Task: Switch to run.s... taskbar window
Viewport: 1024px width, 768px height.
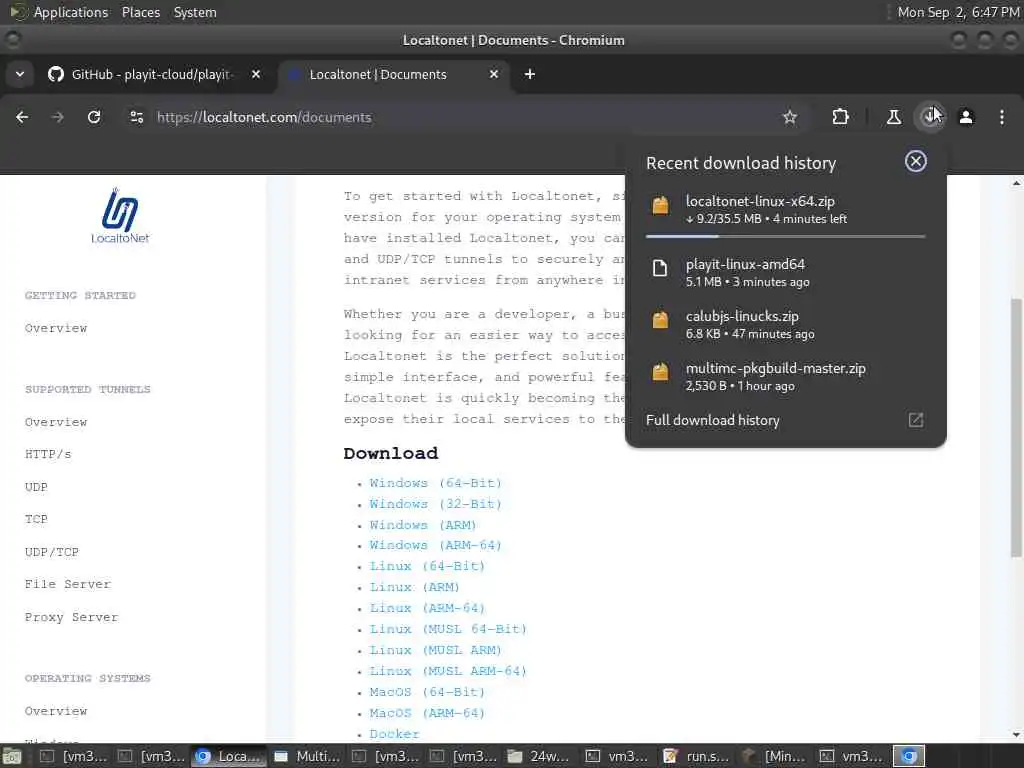Action: (x=696, y=756)
